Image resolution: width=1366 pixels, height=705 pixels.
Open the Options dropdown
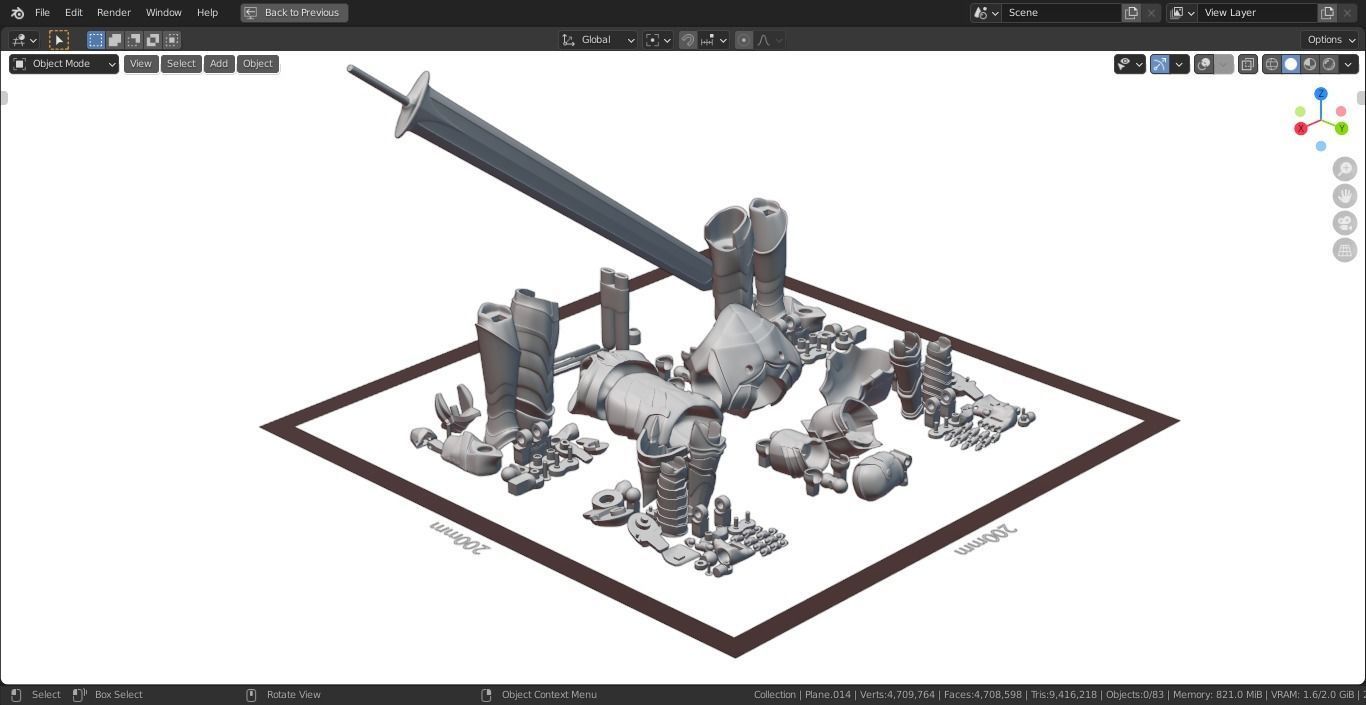pos(1330,40)
